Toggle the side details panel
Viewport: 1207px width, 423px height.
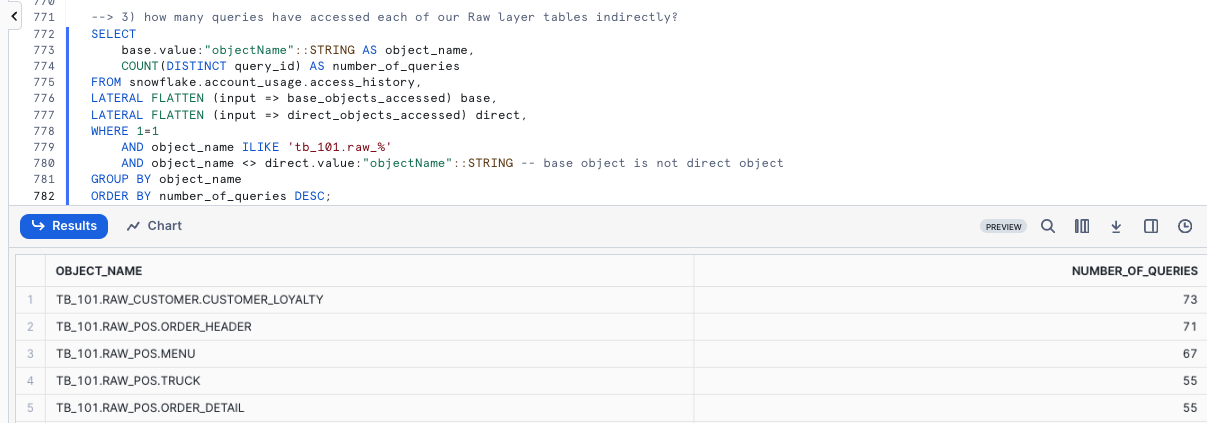click(x=1151, y=226)
